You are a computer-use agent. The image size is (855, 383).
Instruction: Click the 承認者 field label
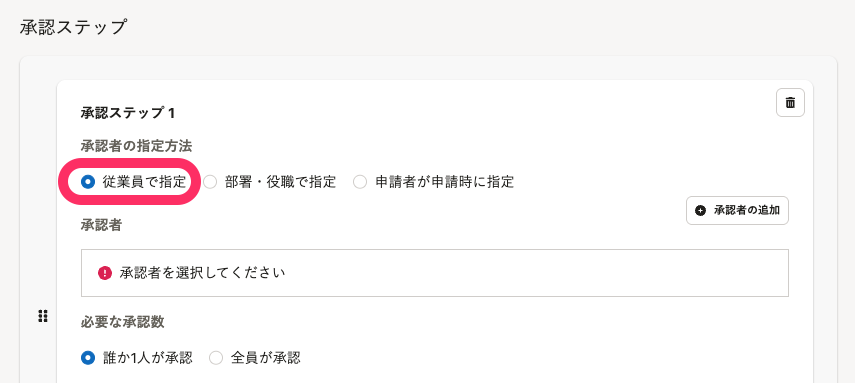101,225
